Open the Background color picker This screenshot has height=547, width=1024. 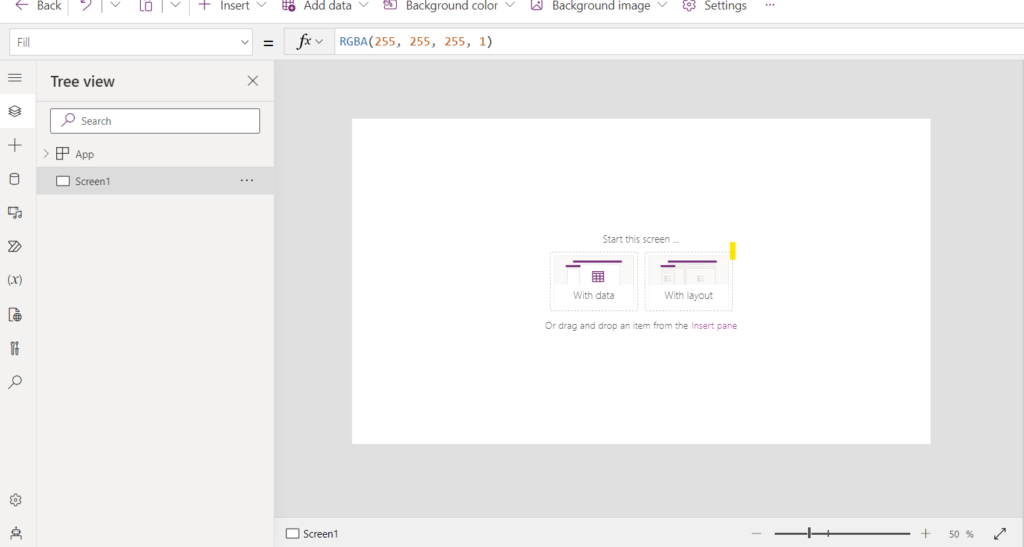pyautogui.click(x=449, y=6)
